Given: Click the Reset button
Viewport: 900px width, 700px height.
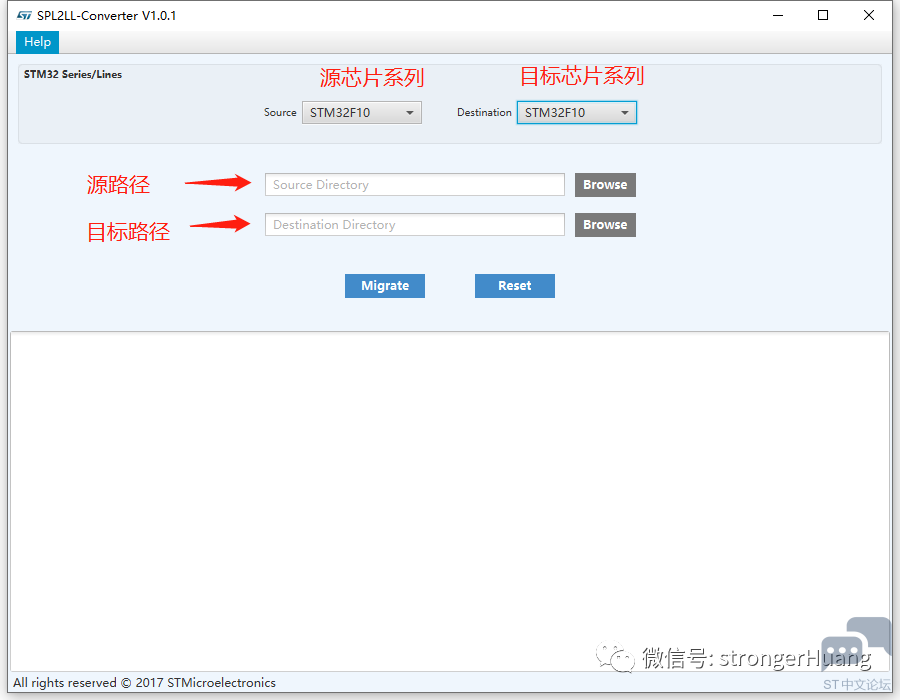Looking at the screenshot, I should [x=515, y=286].
